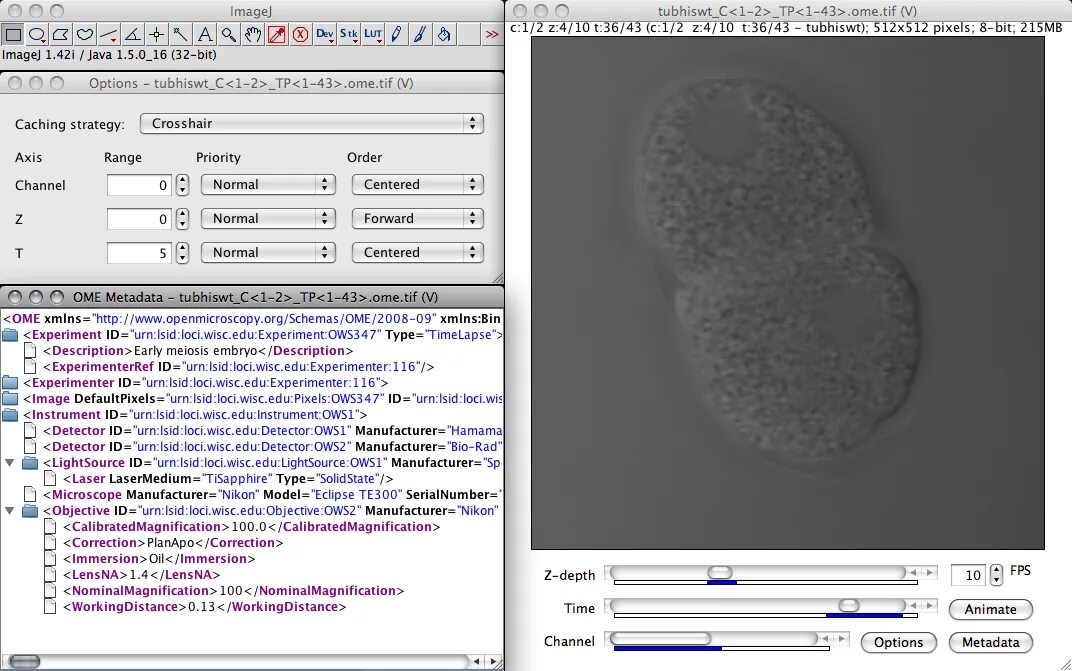The width and height of the screenshot is (1072, 671).
Task: Select the Color picker eyedropper tool
Action: 276,34
